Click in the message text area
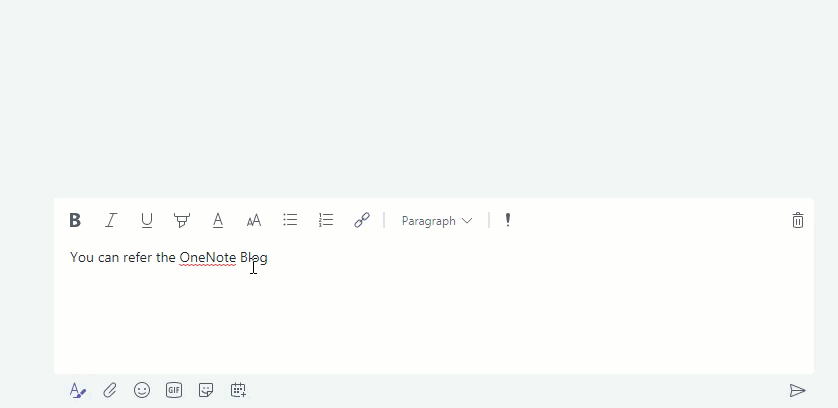 (430, 310)
